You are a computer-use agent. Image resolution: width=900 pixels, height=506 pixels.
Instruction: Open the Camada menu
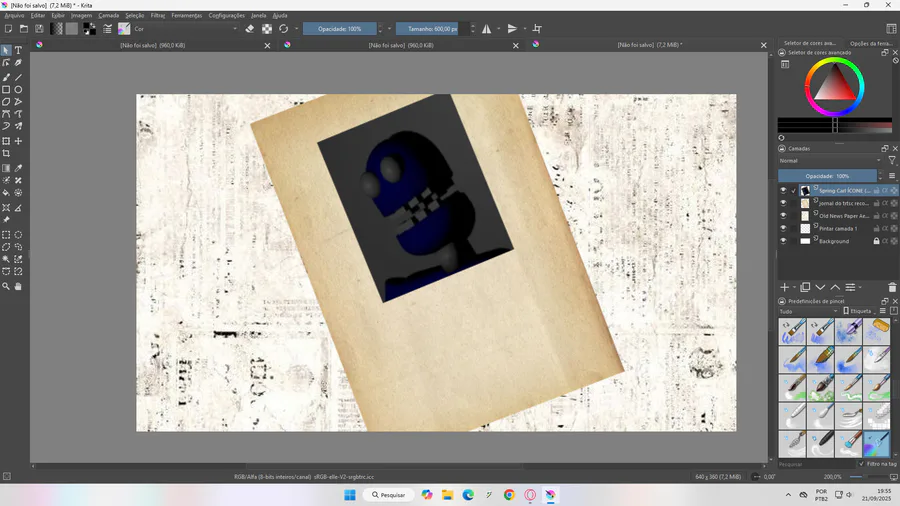coord(108,15)
